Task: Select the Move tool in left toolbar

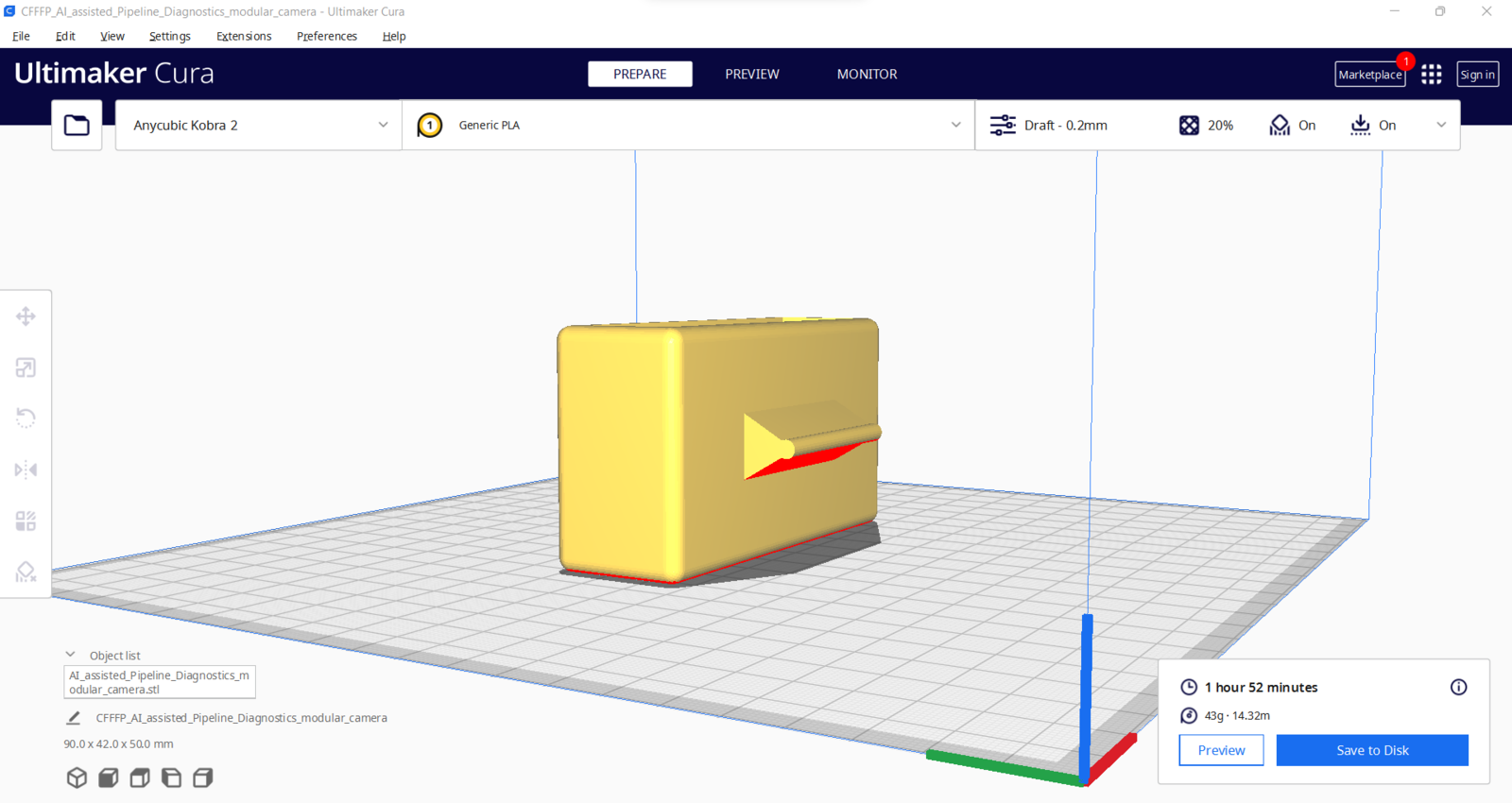Action: (26, 316)
